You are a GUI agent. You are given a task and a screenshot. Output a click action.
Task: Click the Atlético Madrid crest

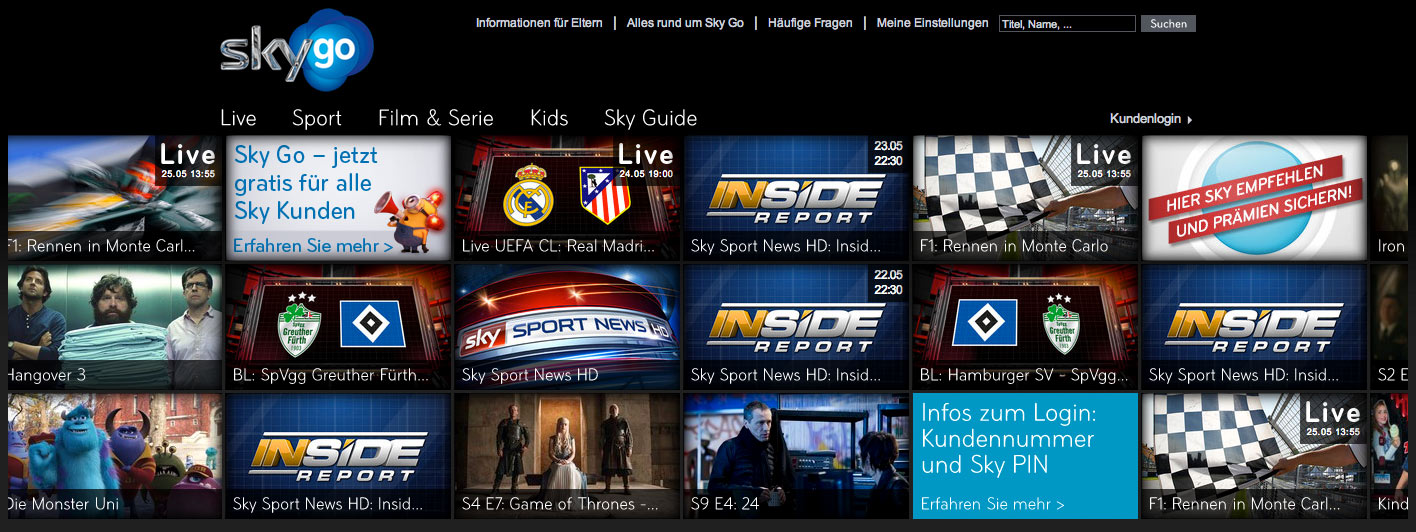604,195
